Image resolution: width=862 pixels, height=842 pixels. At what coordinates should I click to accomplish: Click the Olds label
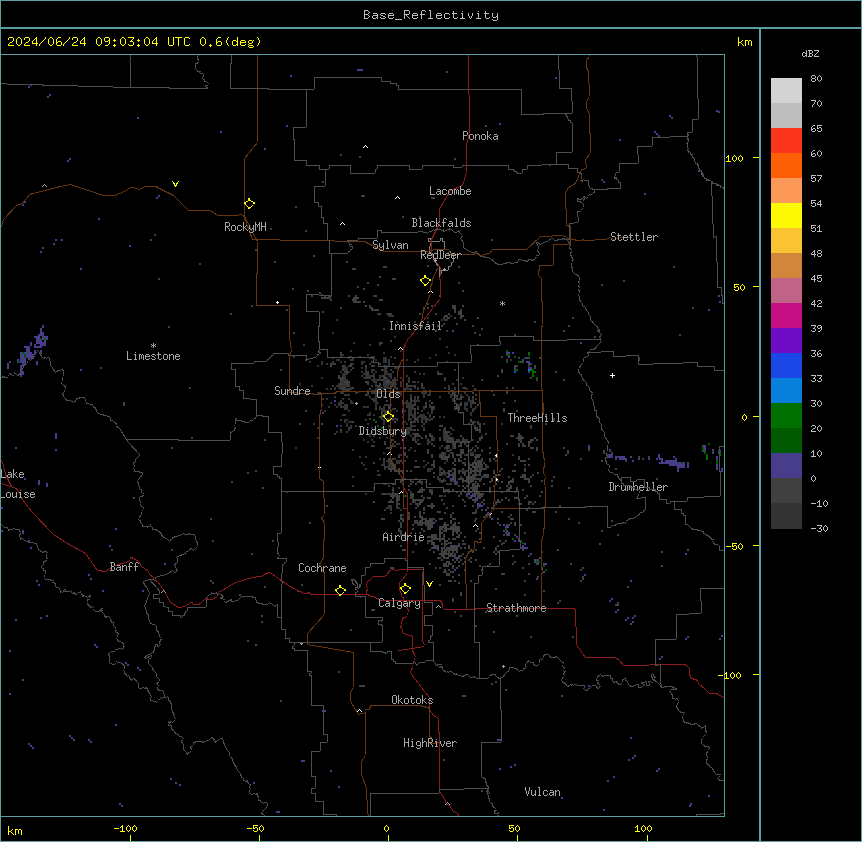tap(388, 394)
